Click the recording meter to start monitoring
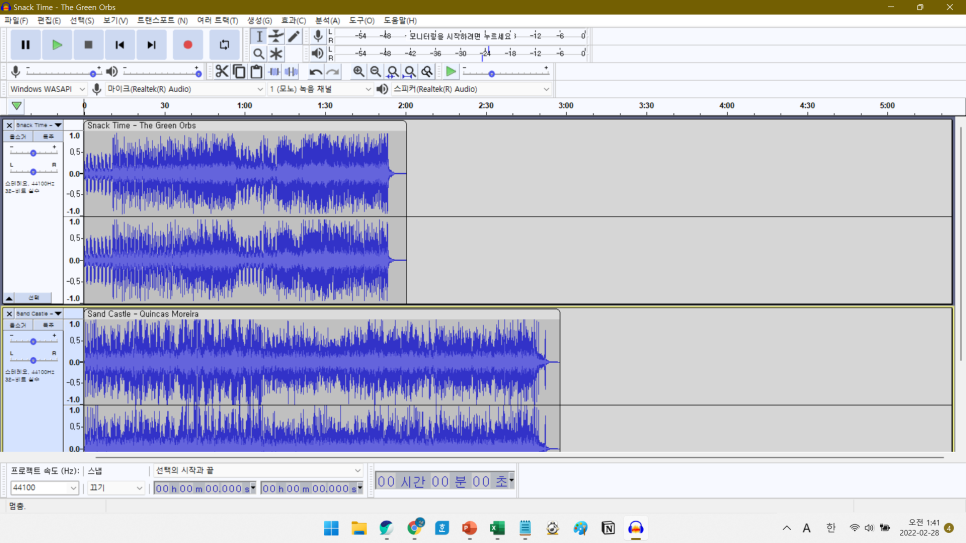Viewport: 966px width, 543px height. tap(460, 36)
